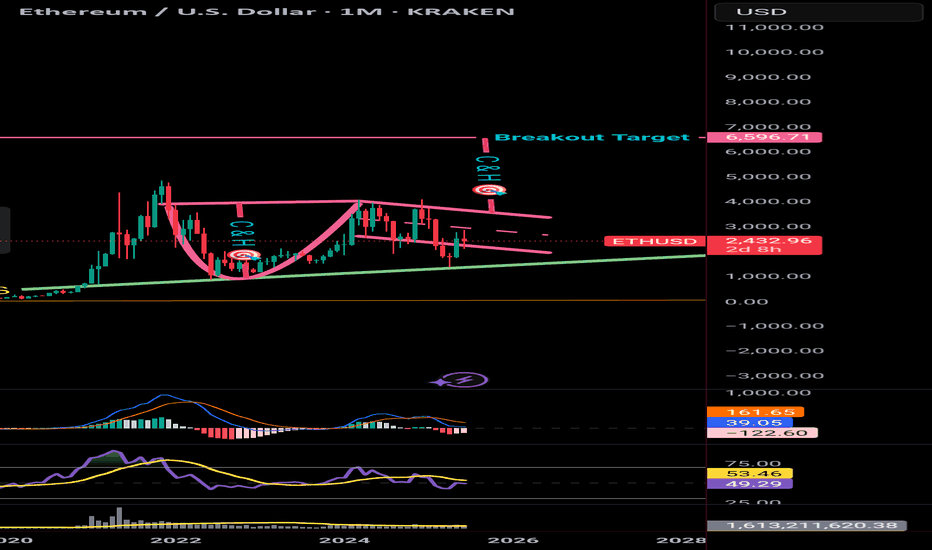This screenshot has width=932, height=550.
Task: Click the -3,000.00 price axis label
Action: click(774, 376)
